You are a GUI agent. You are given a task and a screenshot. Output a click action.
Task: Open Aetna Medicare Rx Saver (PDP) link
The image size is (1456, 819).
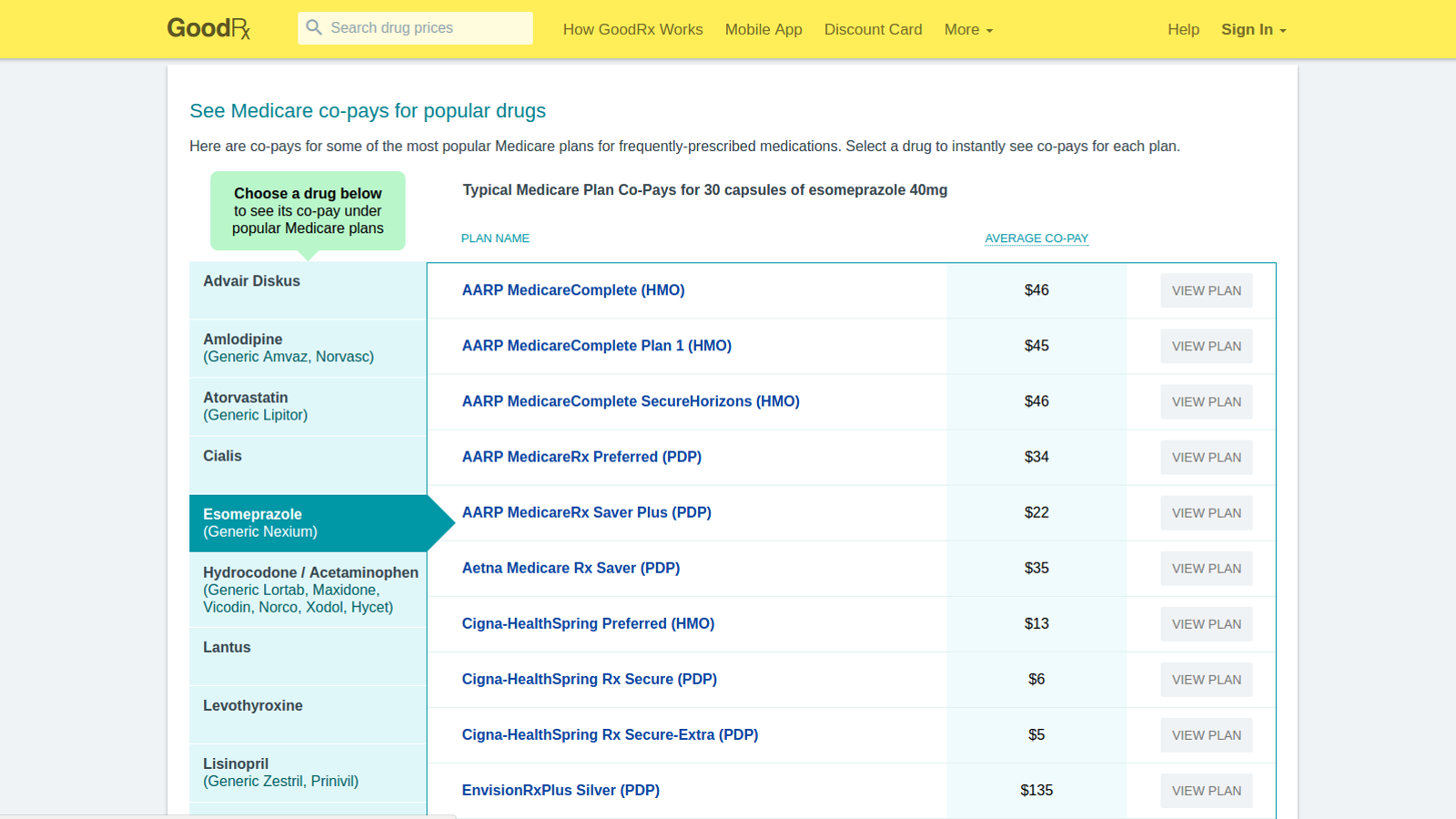point(571,568)
